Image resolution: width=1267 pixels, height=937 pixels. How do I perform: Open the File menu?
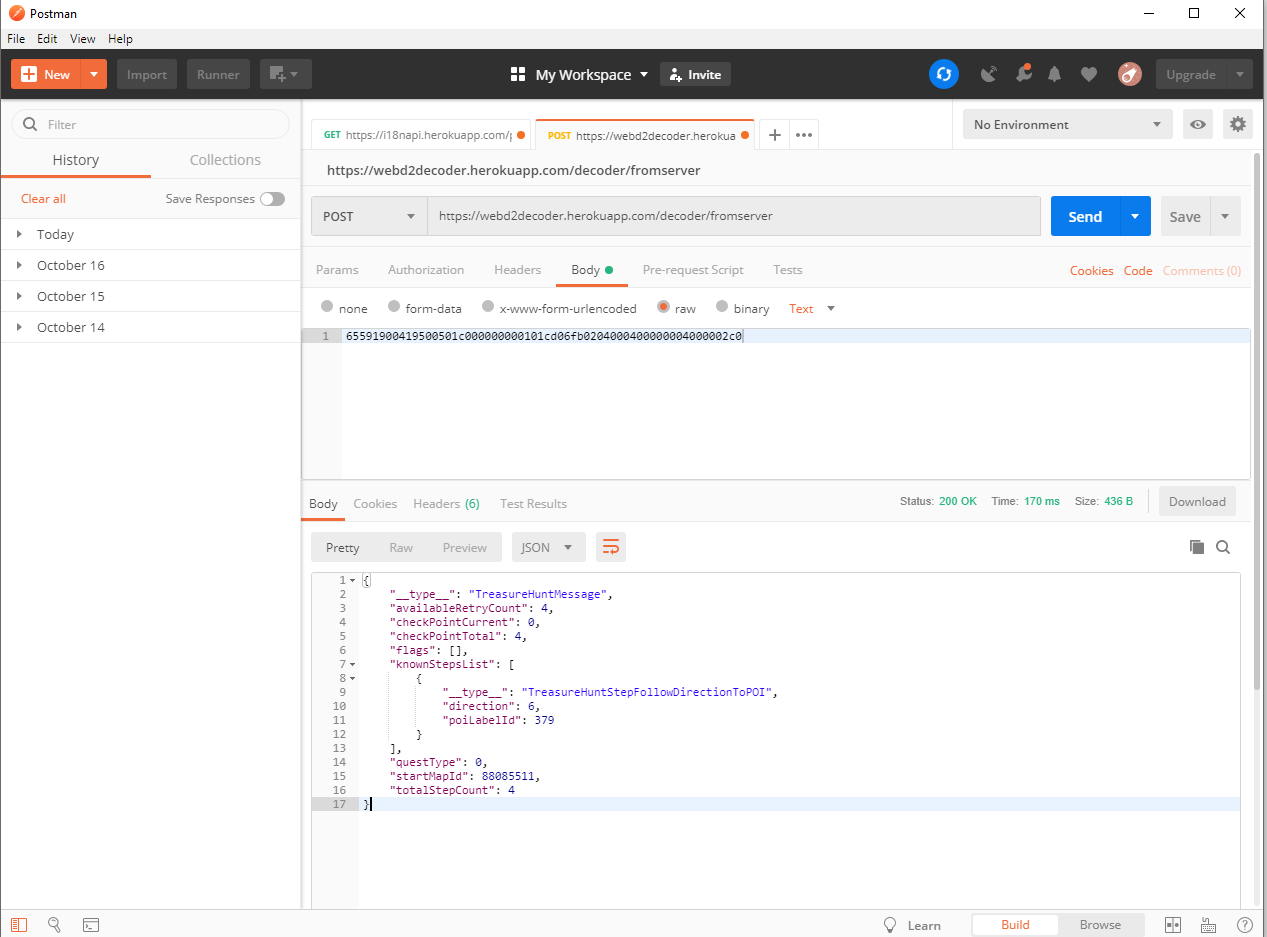[x=16, y=39]
